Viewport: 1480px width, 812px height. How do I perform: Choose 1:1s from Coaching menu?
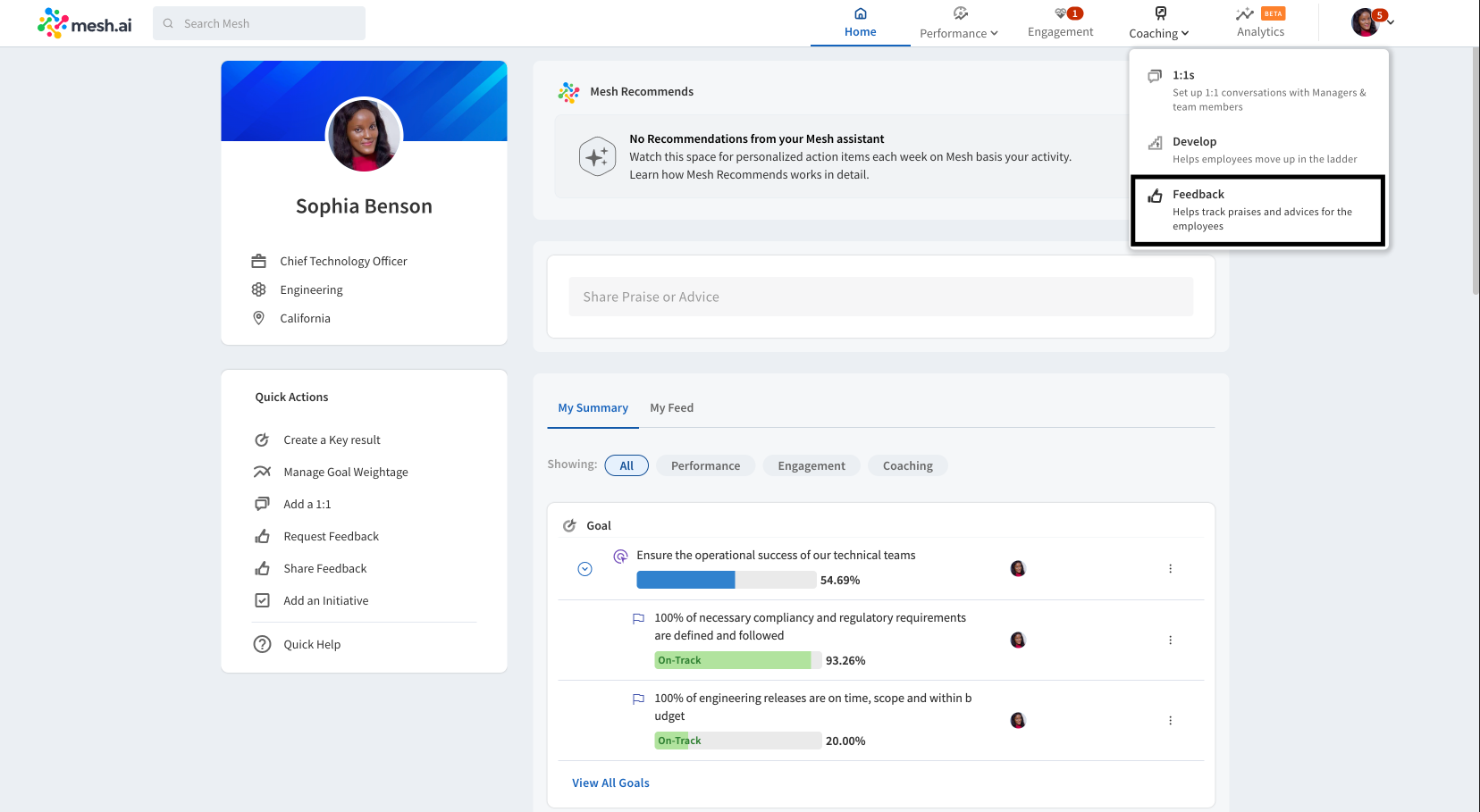pyautogui.click(x=1258, y=90)
